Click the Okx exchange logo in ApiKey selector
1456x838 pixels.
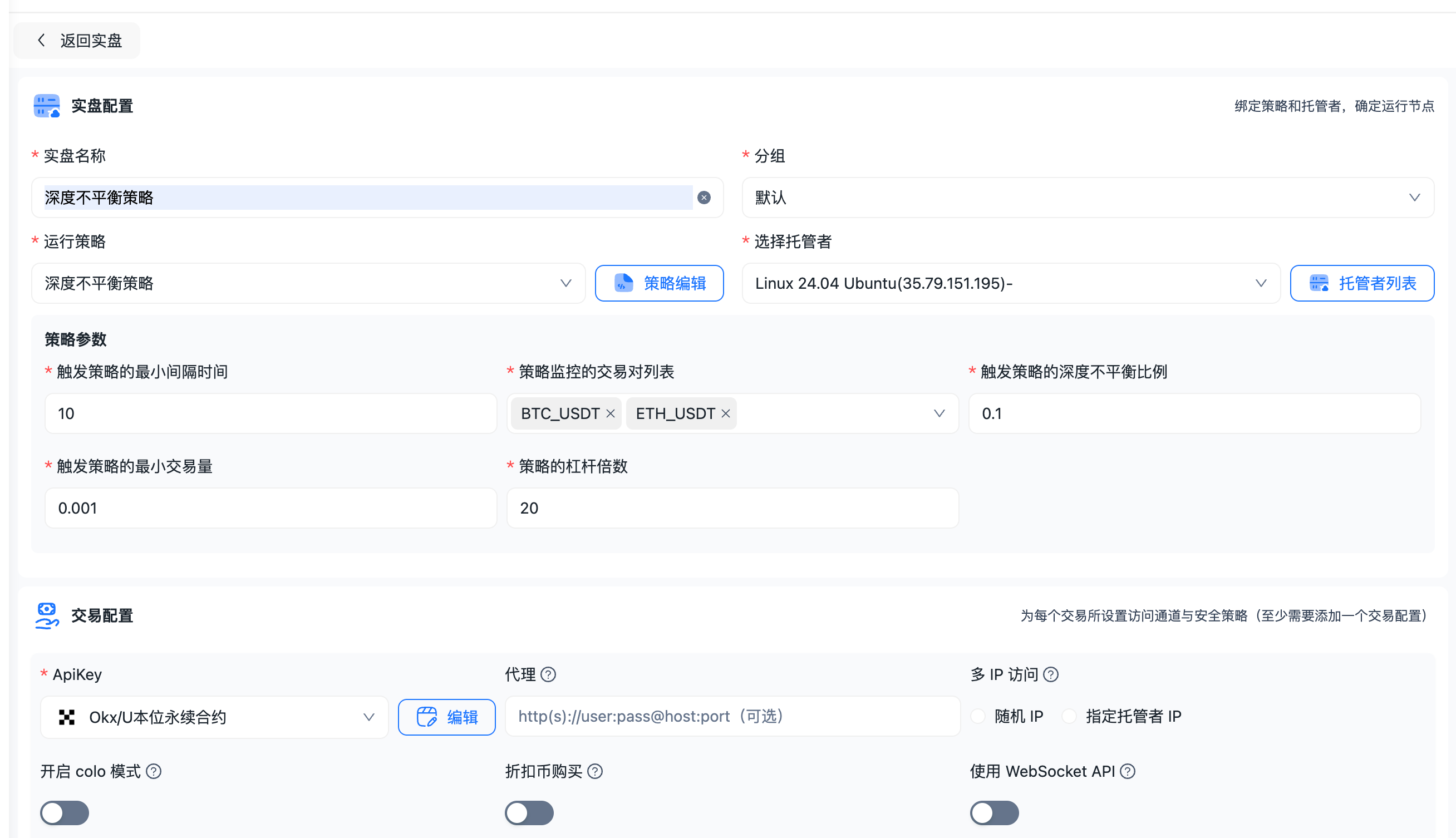[x=67, y=717]
